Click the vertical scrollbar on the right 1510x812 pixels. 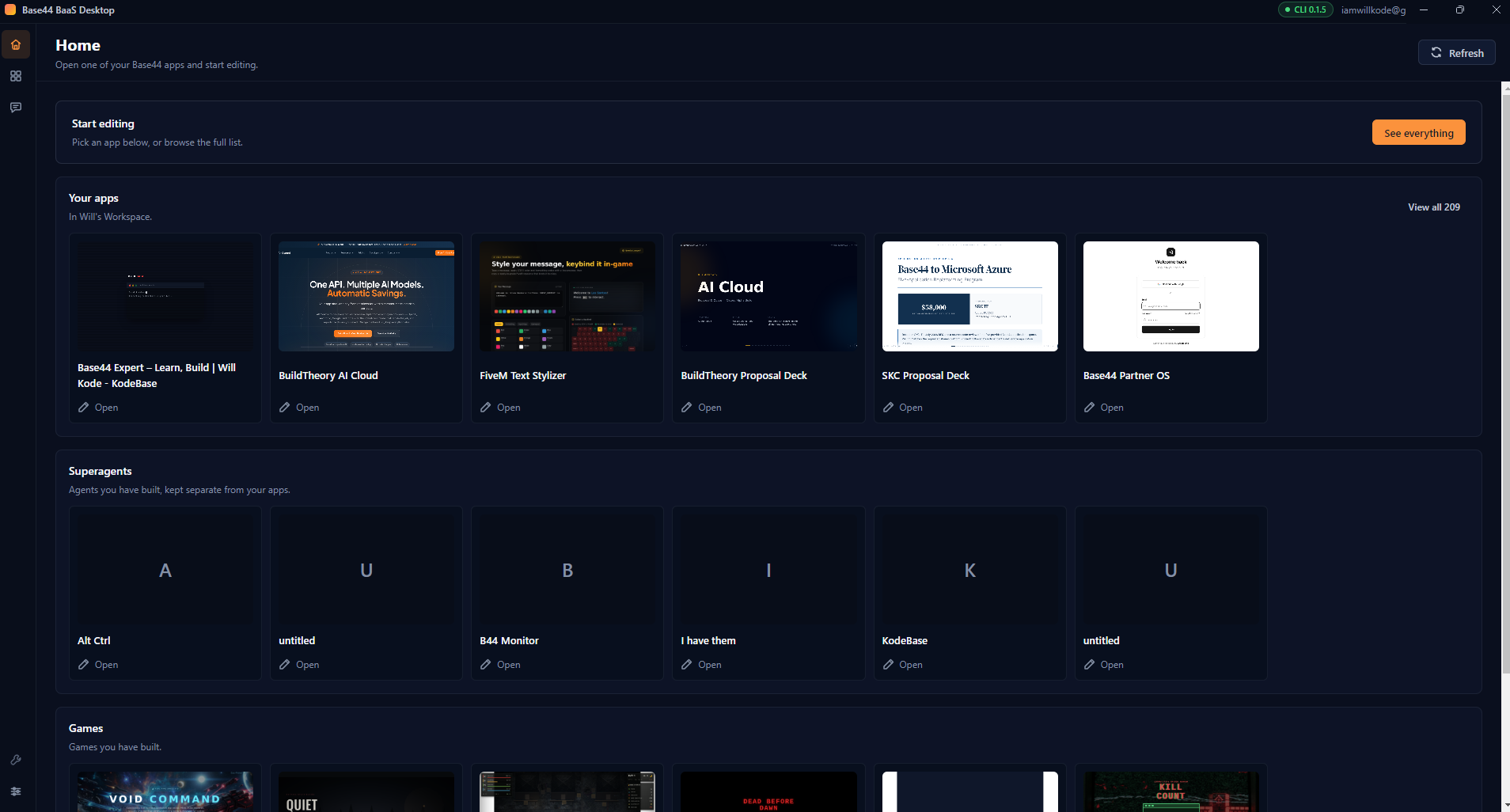[1505, 384]
